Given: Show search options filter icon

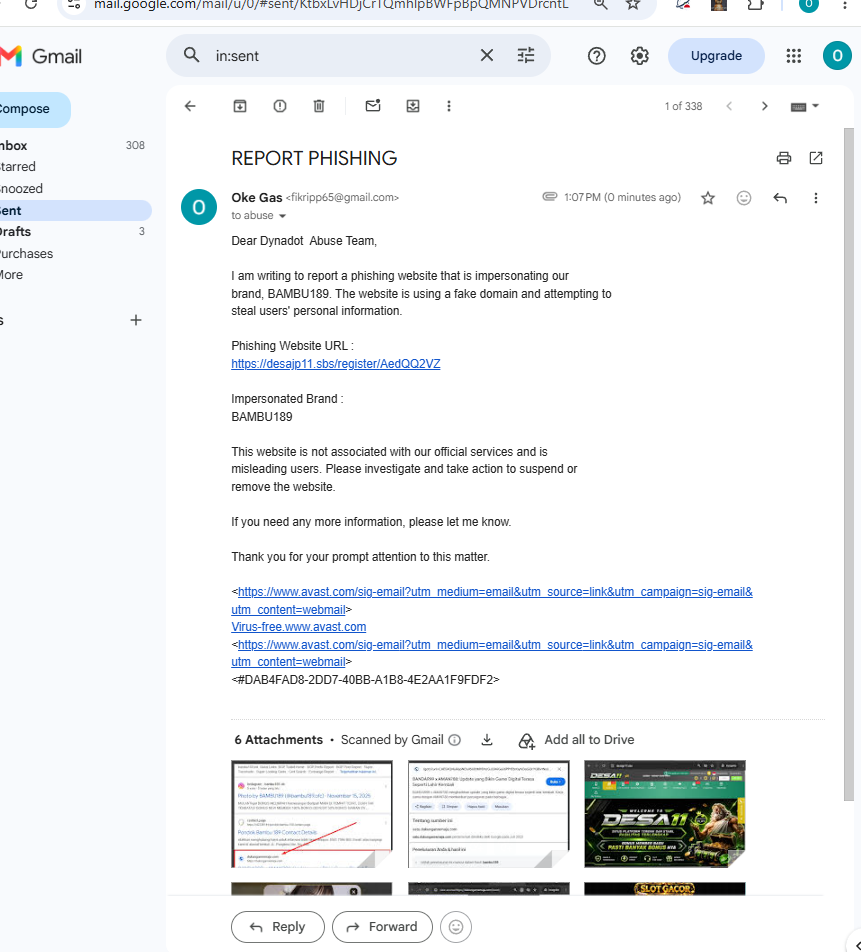Looking at the screenshot, I should click(x=526, y=56).
